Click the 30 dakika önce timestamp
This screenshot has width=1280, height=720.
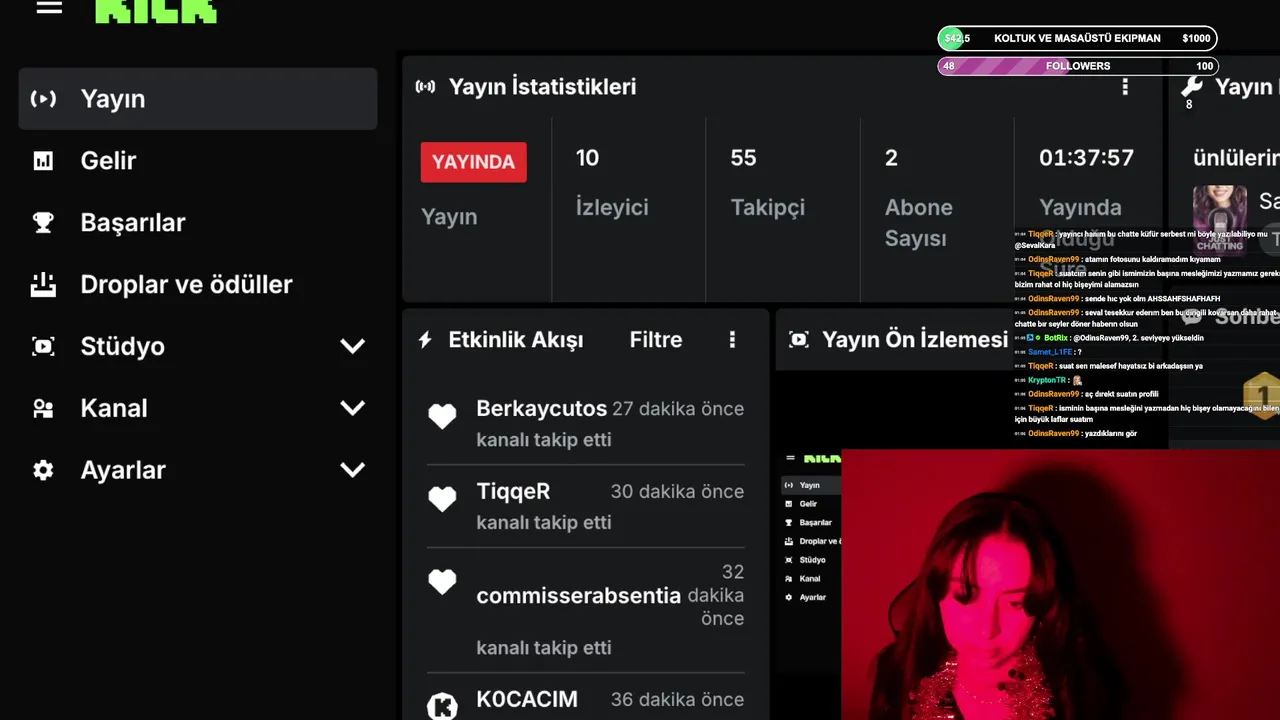(x=677, y=492)
